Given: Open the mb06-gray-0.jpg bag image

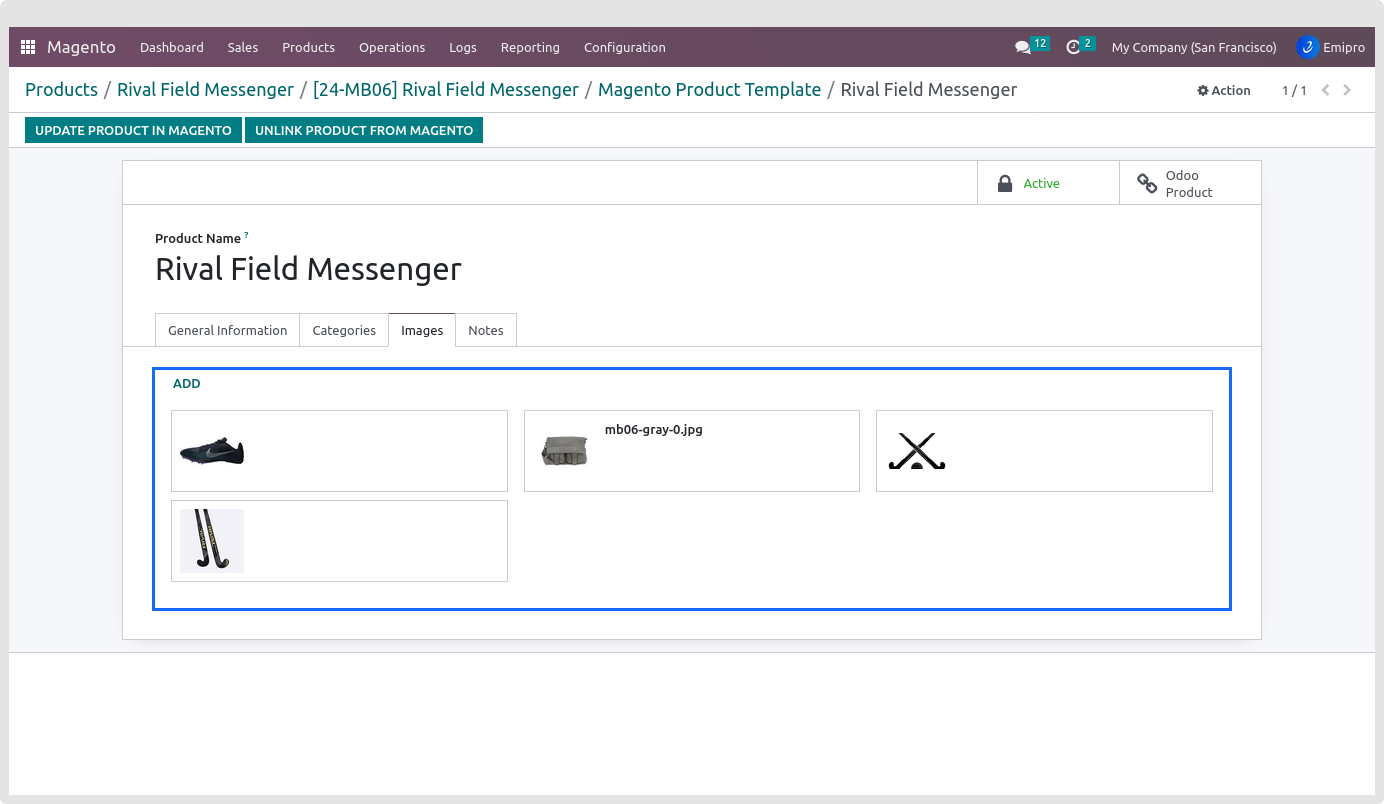Looking at the screenshot, I should (x=565, y=451).
